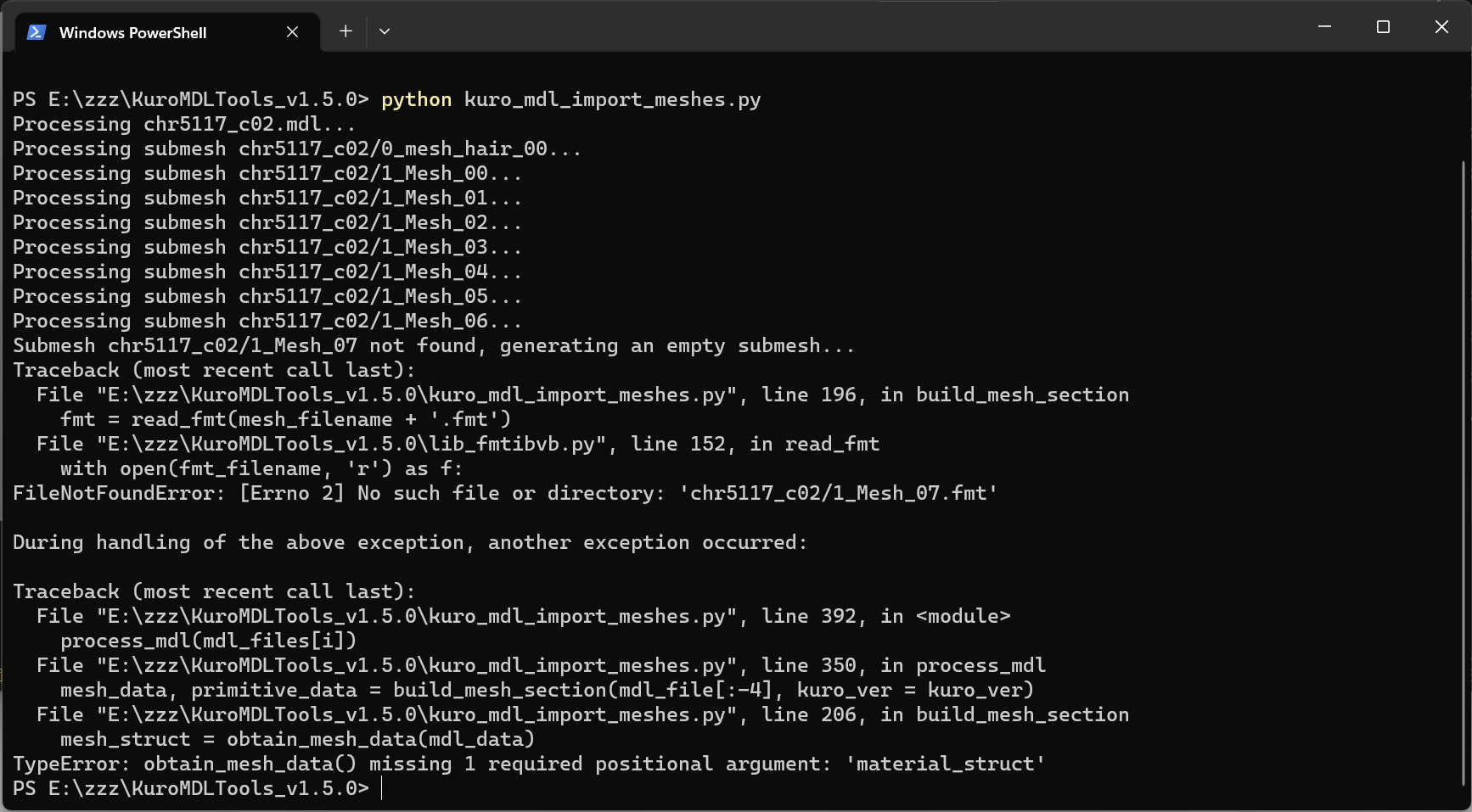Viewport: 1472px width, 812px height.
Task: Click the yellow "python" command word
Action: pos(416,99)
